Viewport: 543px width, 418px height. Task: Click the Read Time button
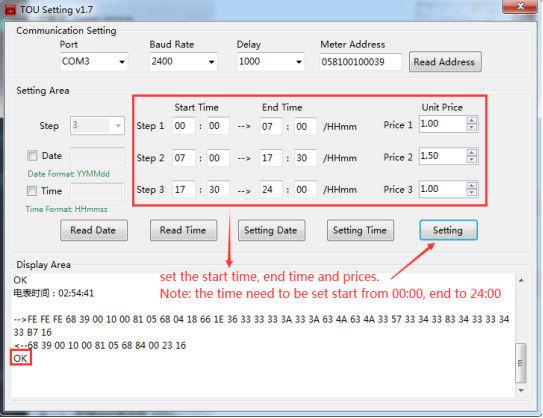pyautogui.click(x=184, y=230)
